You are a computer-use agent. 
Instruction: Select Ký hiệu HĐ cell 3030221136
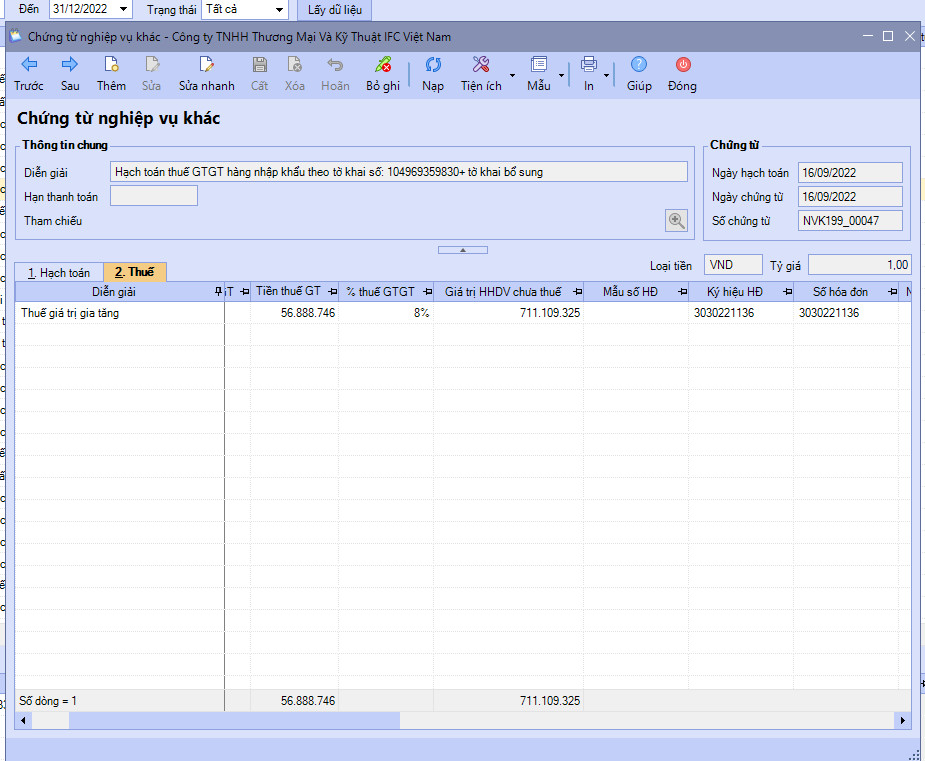pos(741,313)
